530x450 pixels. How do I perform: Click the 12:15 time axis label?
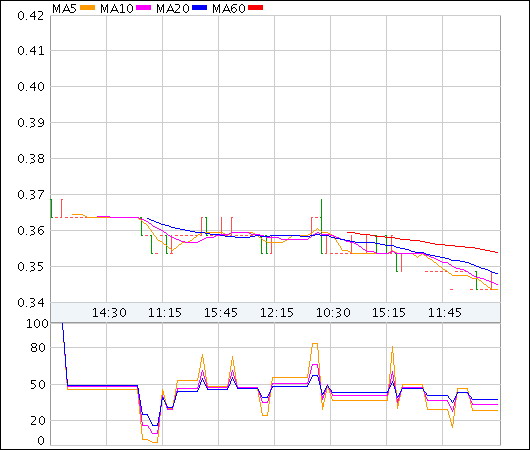tap(277, 312)
